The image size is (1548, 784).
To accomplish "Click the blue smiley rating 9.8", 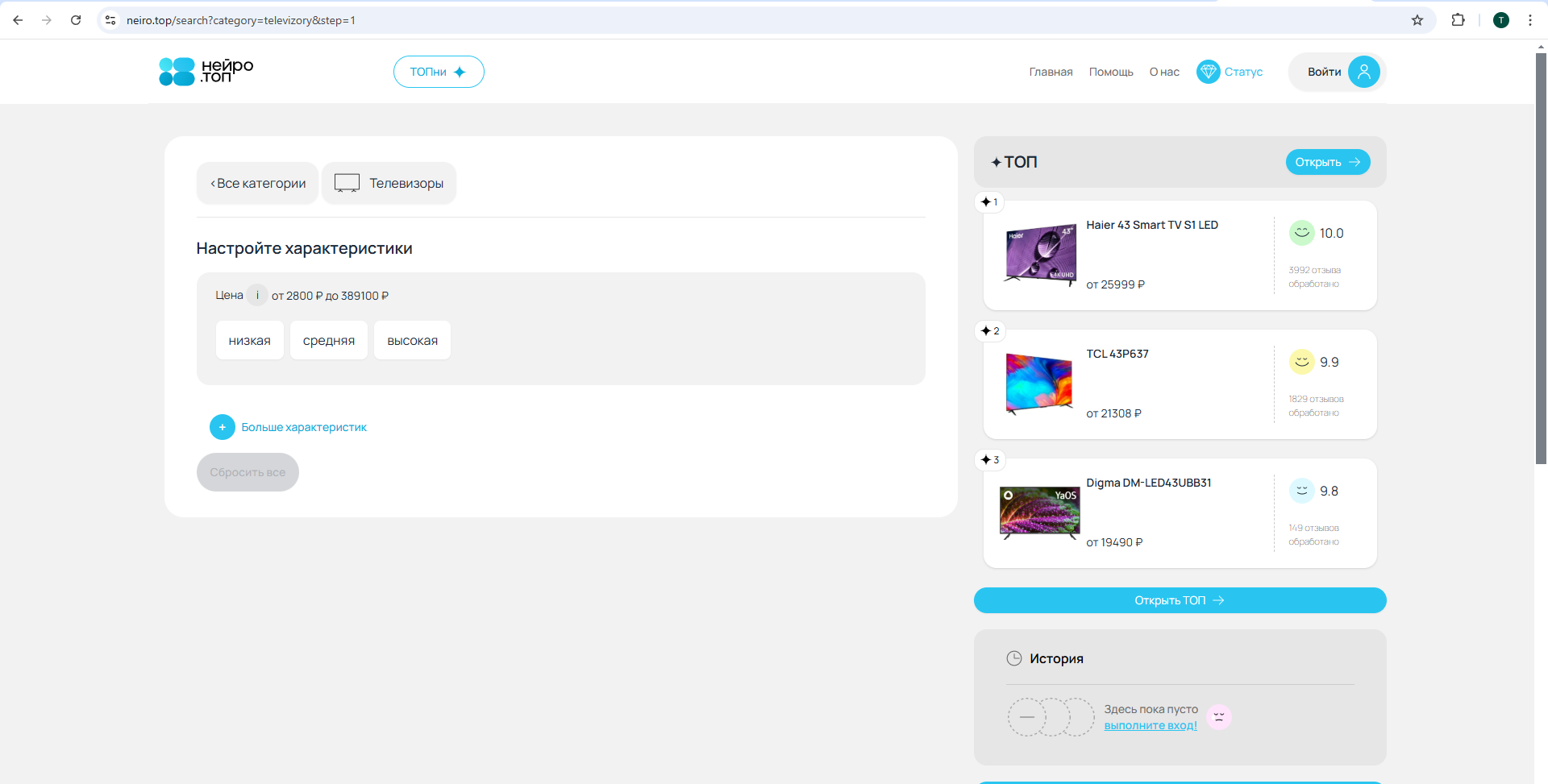I will [x=1301, y=491].
